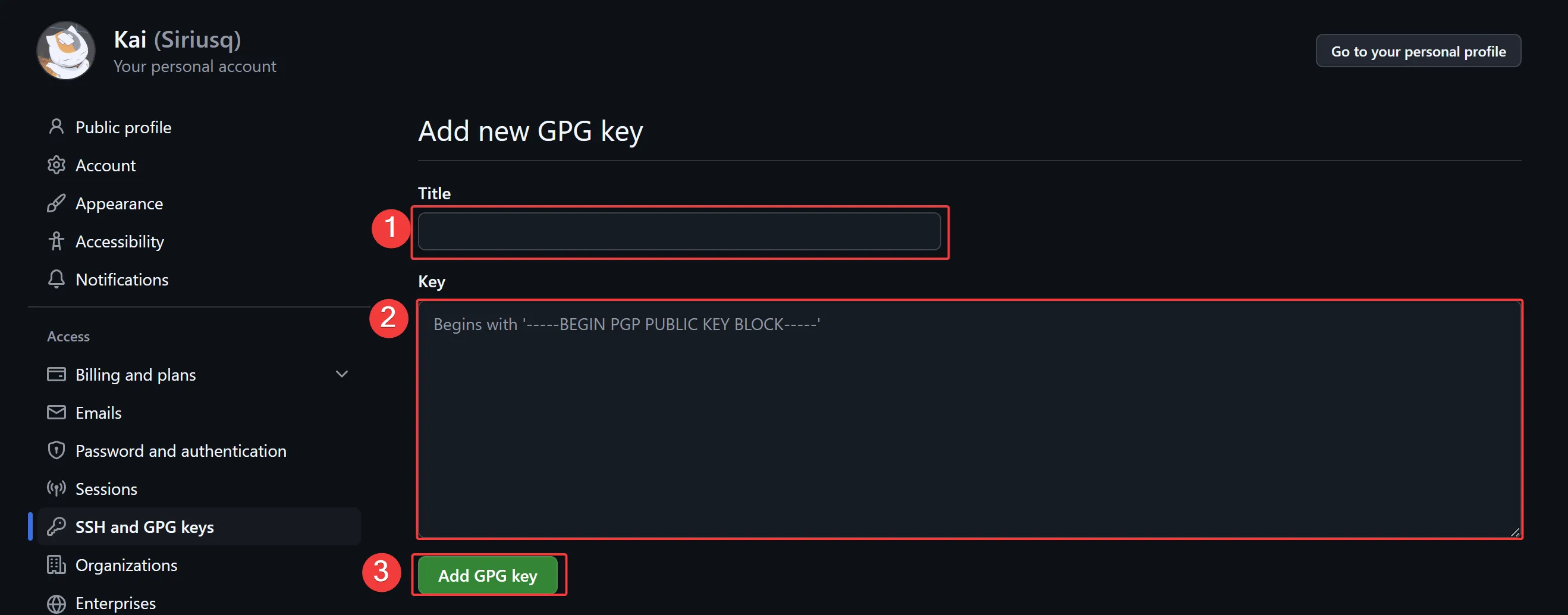This screenshot has width=1568, height=615.
Task: Click into the Key text area
Action: click(969, 420)
